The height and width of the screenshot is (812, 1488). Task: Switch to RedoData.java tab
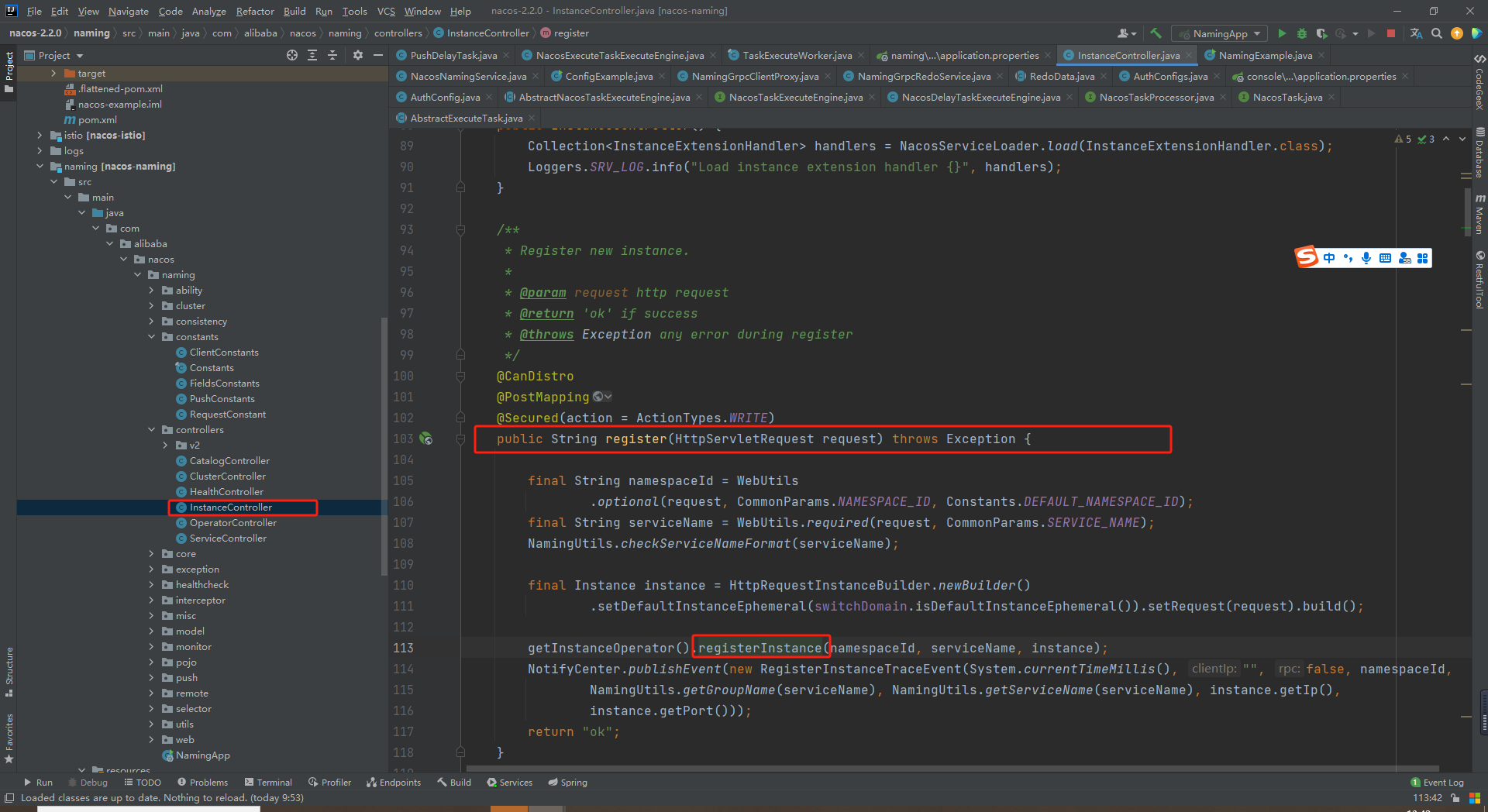click(1062, 76)
